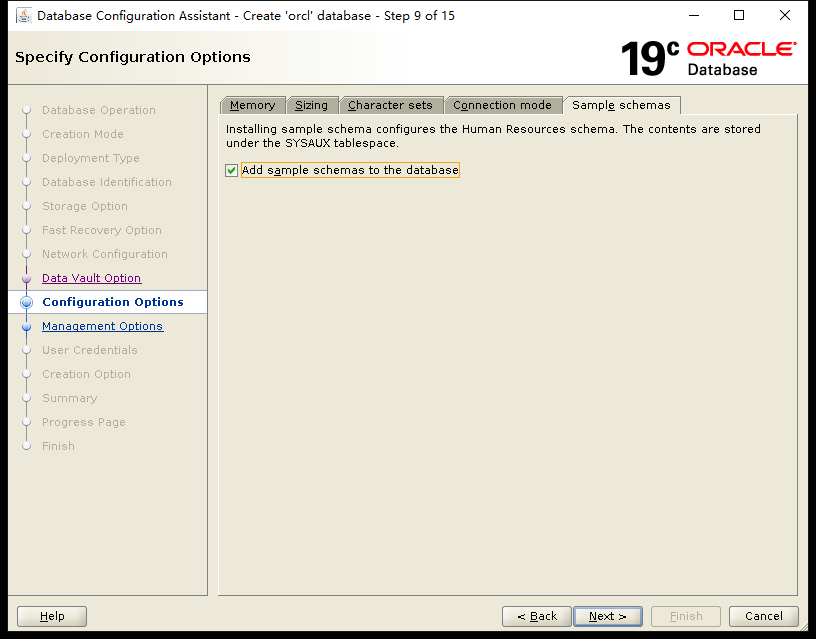Screen dimensions: 816x639
Task: Click the Finish step label in sidebar
Action: 58,446
